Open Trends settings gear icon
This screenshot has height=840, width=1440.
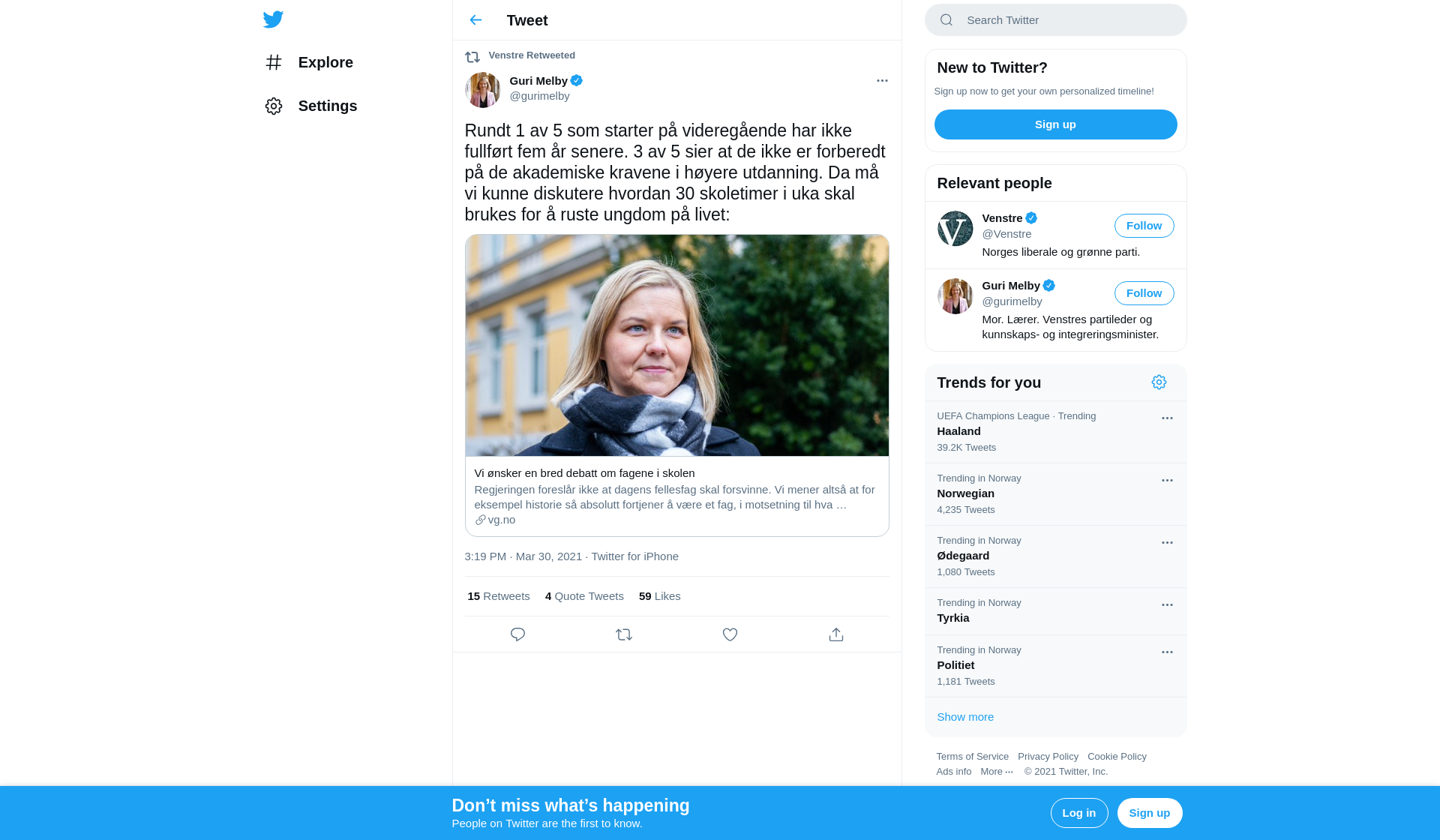[1159, 382]
